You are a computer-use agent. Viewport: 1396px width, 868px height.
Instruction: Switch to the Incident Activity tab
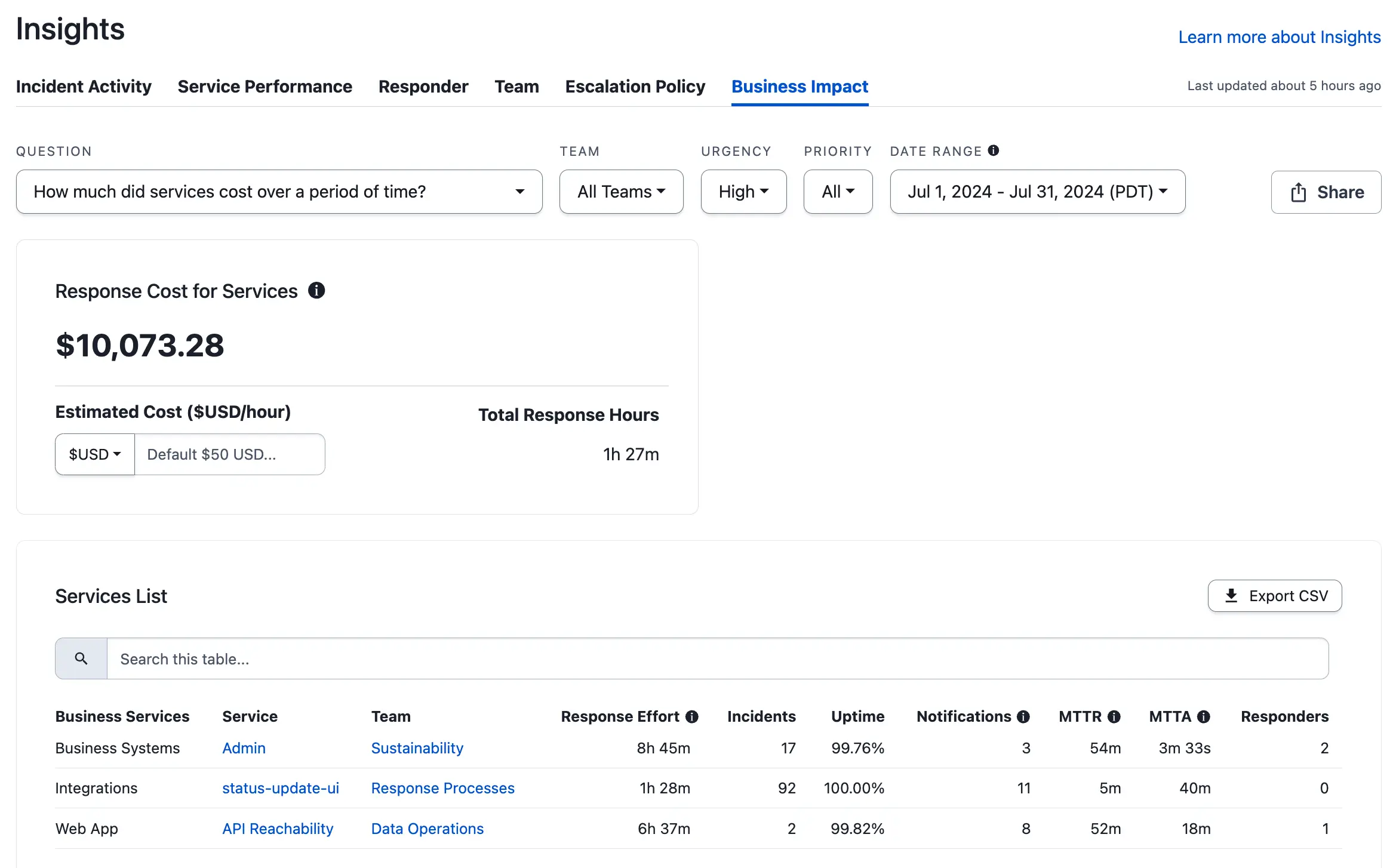click(x=84, y=87)
